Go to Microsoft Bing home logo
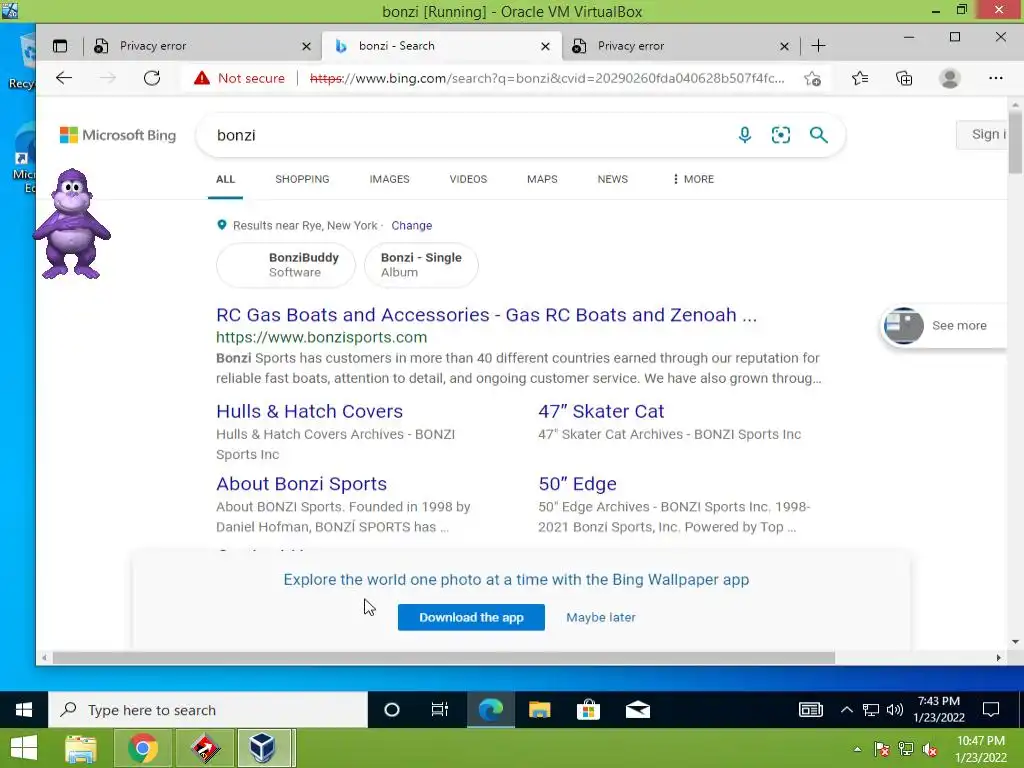1024x768 pixels. 118,135
